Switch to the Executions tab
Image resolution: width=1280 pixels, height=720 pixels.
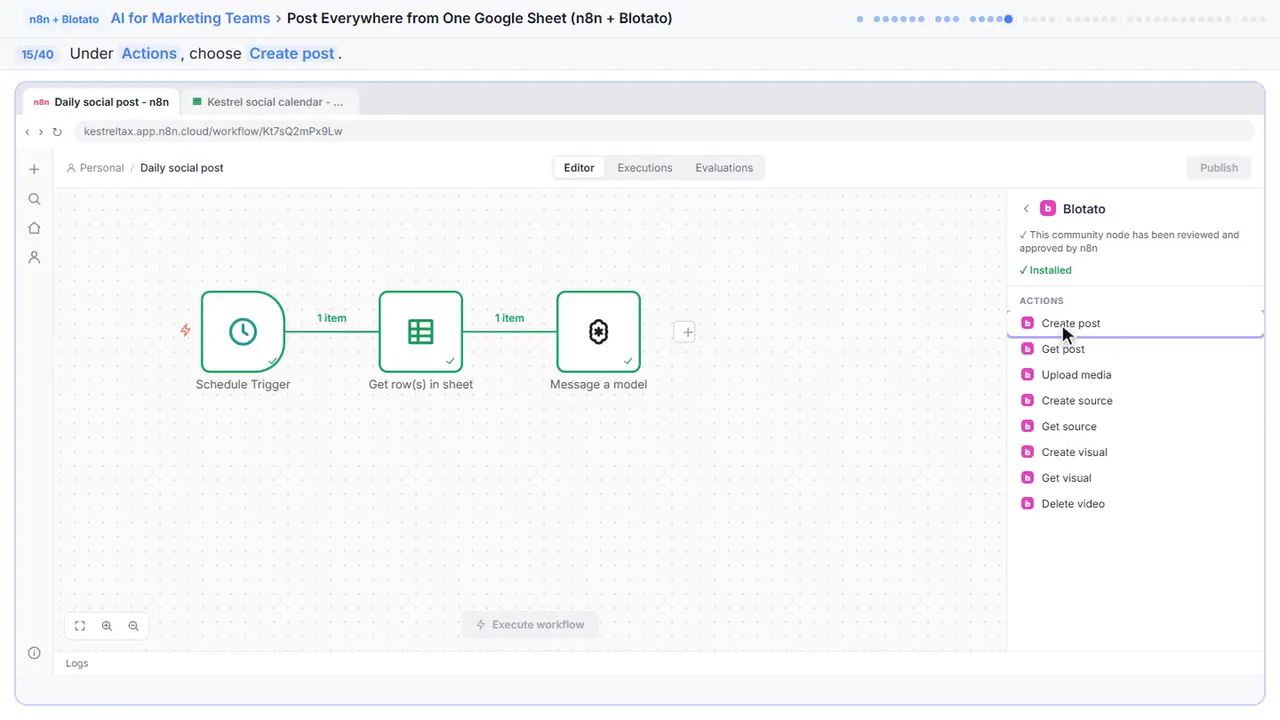tap(645, 168)
